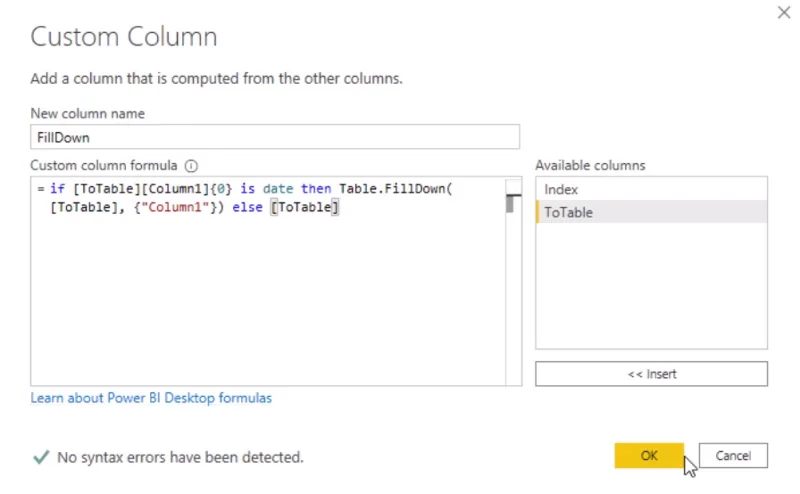The width and height of the screenshot is (800, 494).
Task: Select Index in Available columns
Action: (651, 189)
